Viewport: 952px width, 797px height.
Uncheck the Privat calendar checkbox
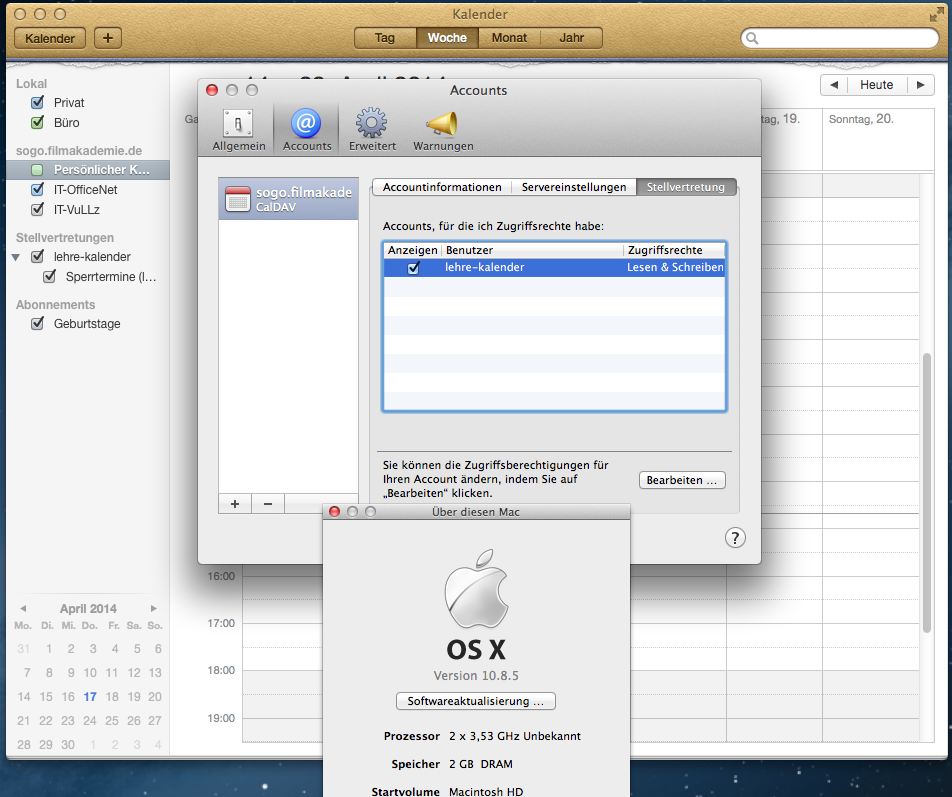pos(38,103)
